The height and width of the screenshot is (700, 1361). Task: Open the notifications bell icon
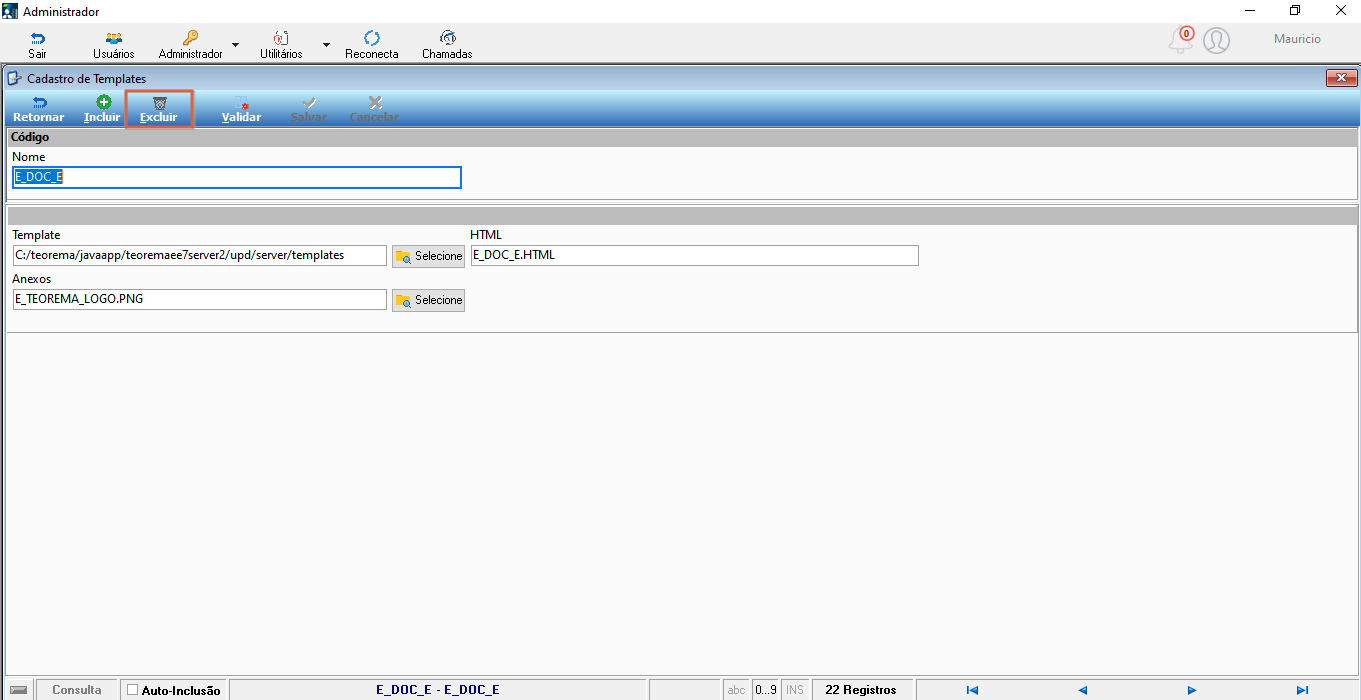[1181, 40]
